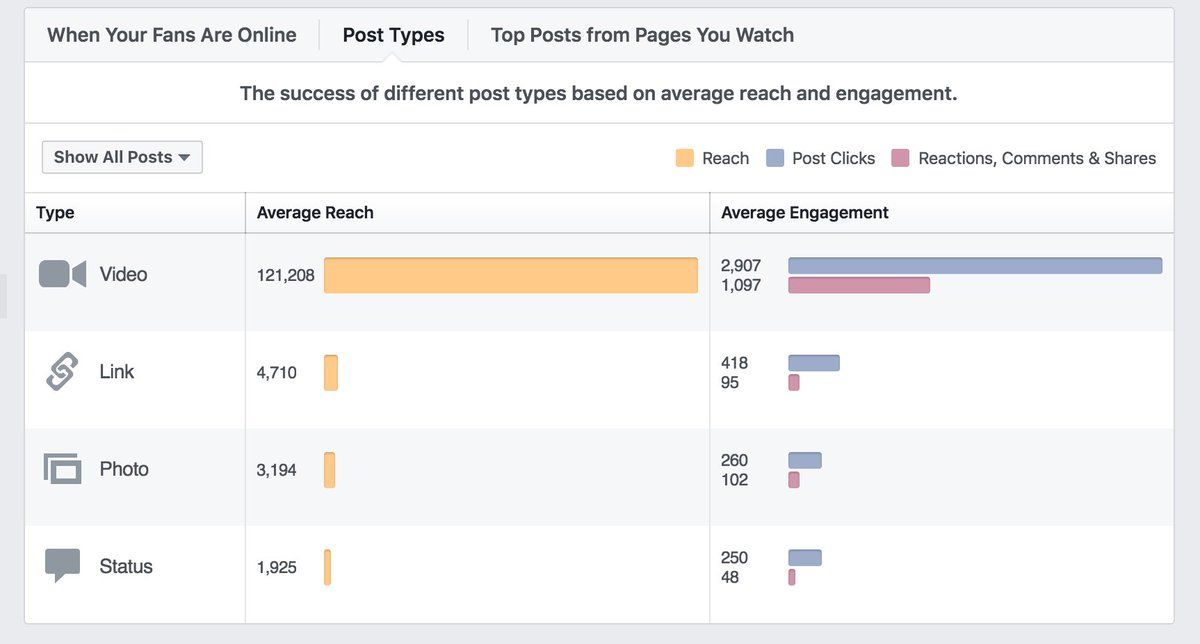Viewport: 1200px width, 644px height.
Task: Click the Video camera icon
Action: tap(62, 274)
